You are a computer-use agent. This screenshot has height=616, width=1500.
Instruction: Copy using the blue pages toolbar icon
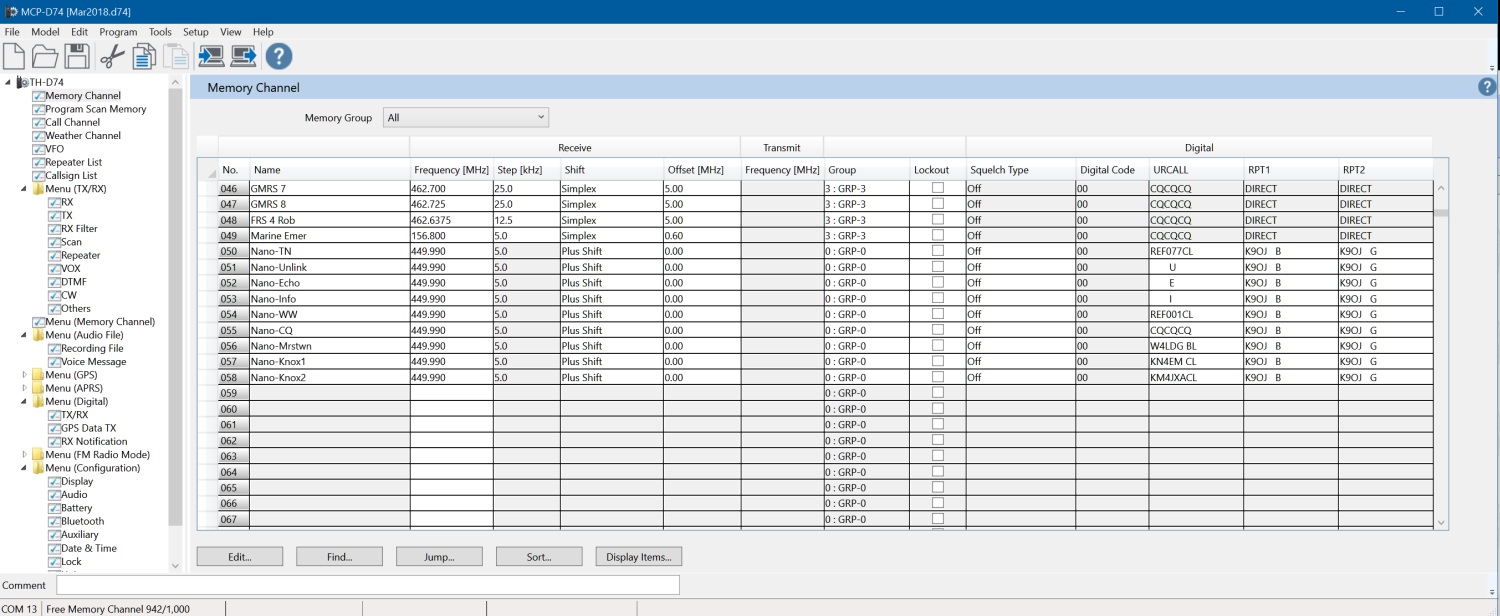(x=144, y=56)
